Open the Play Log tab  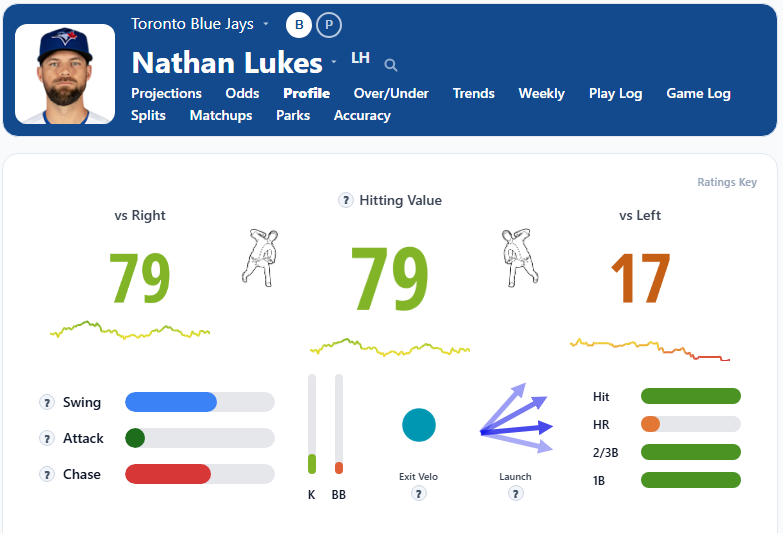[615, 93]
